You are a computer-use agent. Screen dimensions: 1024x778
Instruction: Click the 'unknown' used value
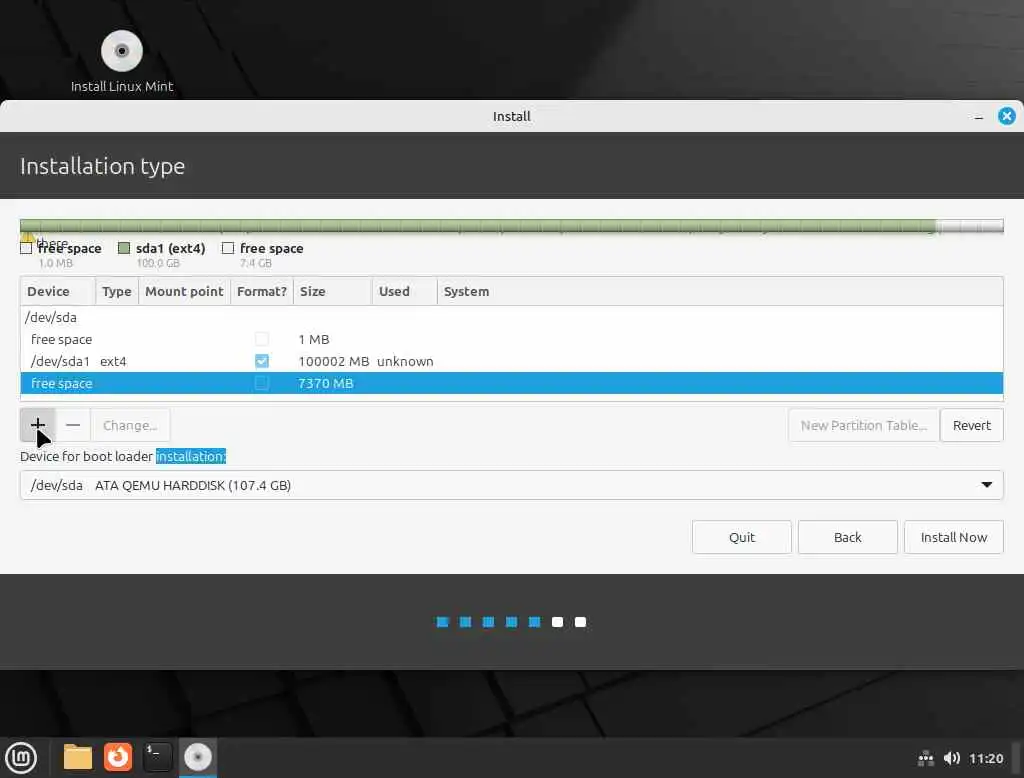(x=405, y=361)
